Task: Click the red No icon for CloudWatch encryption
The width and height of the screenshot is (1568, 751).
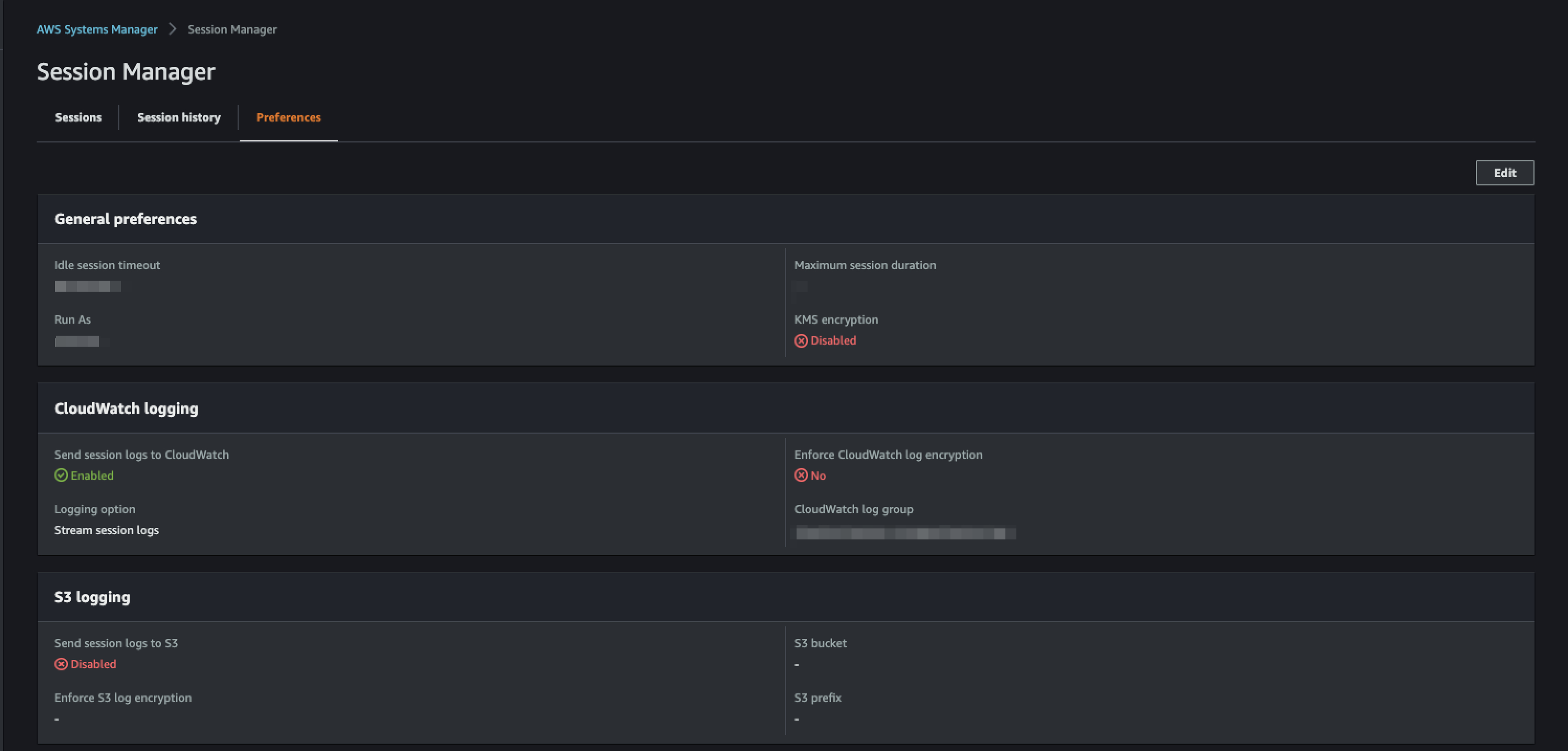Action: 801,475
